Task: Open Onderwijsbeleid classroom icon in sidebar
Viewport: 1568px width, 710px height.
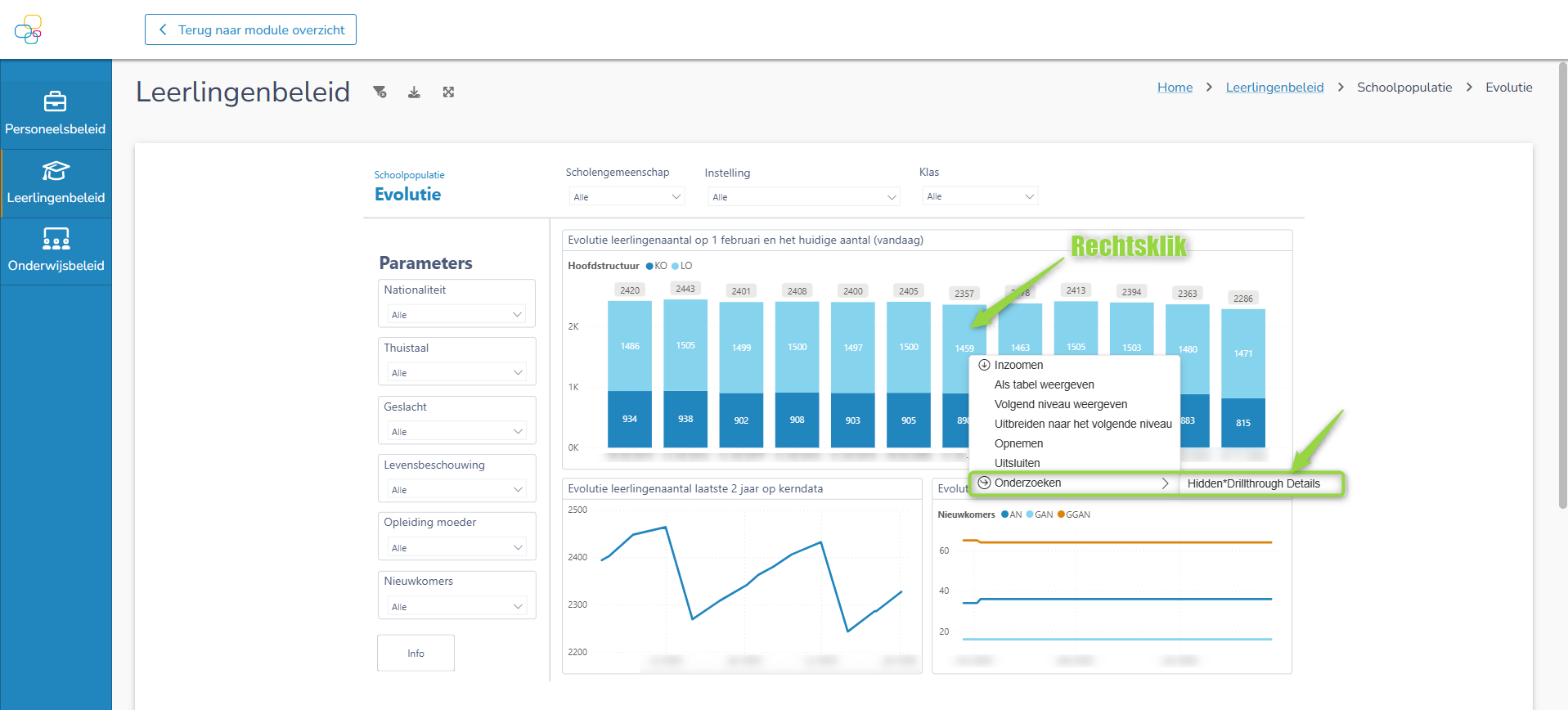Action: point(56,238)
